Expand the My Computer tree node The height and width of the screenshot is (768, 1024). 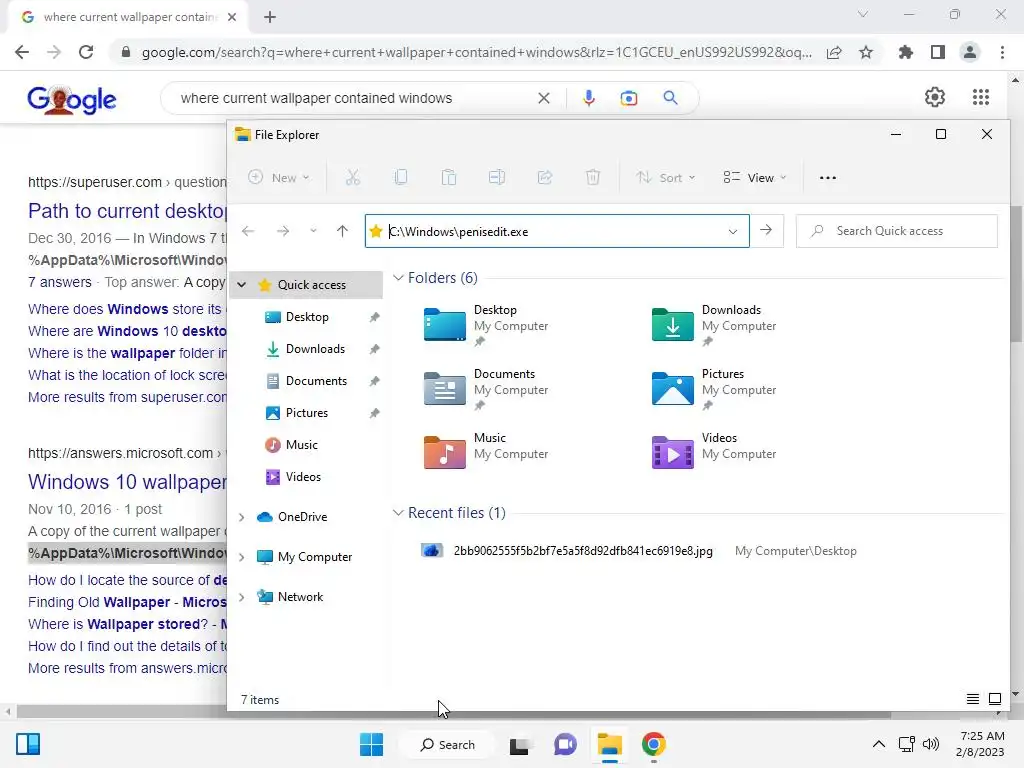tap(242, 557)
